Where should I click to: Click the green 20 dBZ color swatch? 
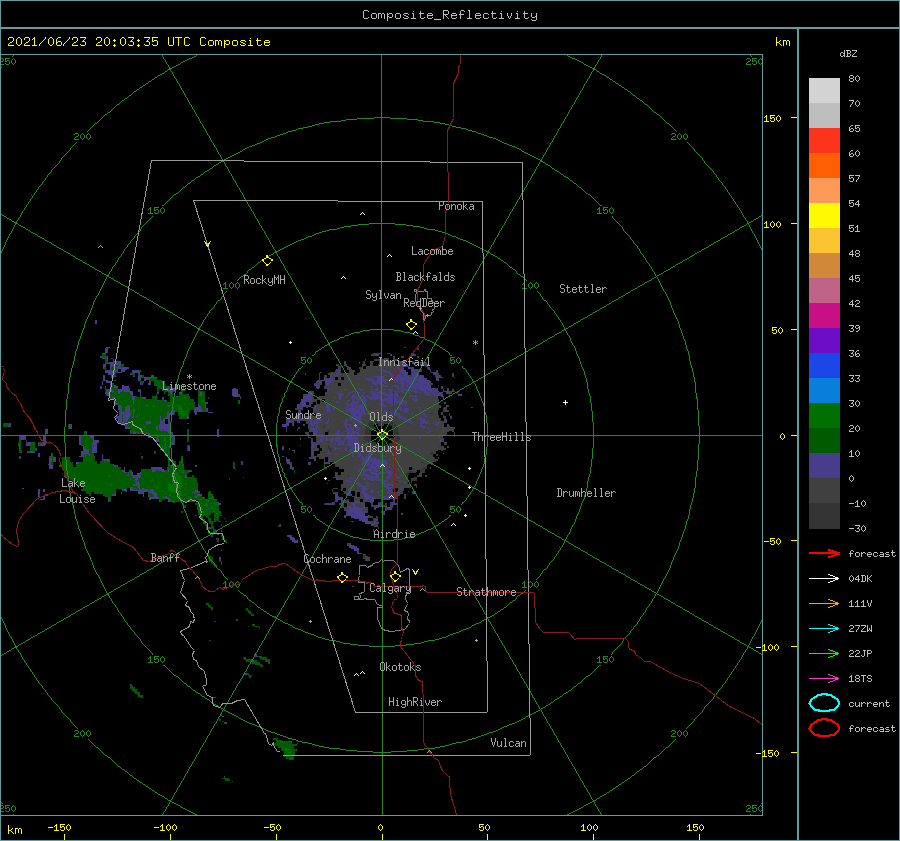point(824,416)
